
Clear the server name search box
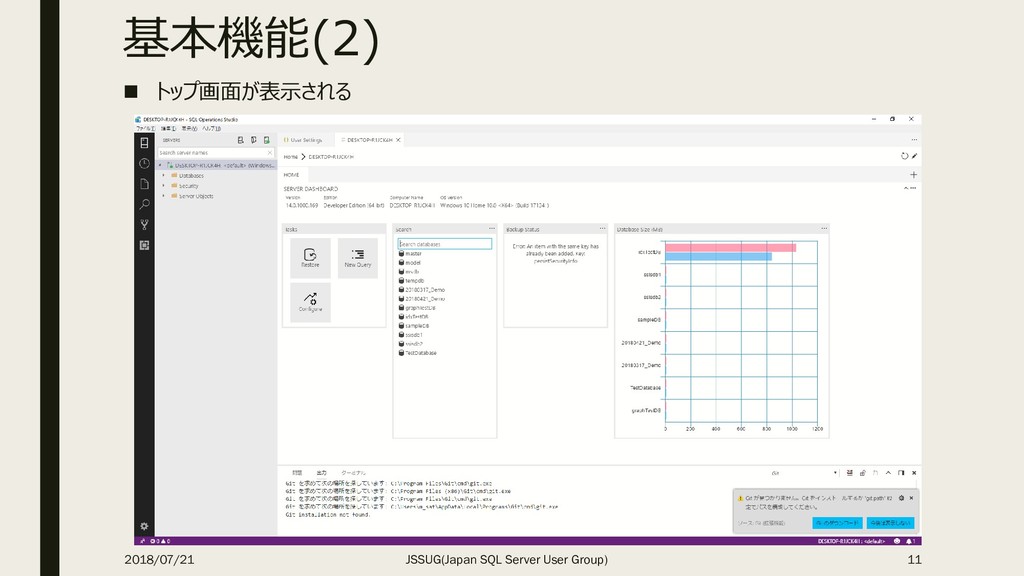(270, 153)
